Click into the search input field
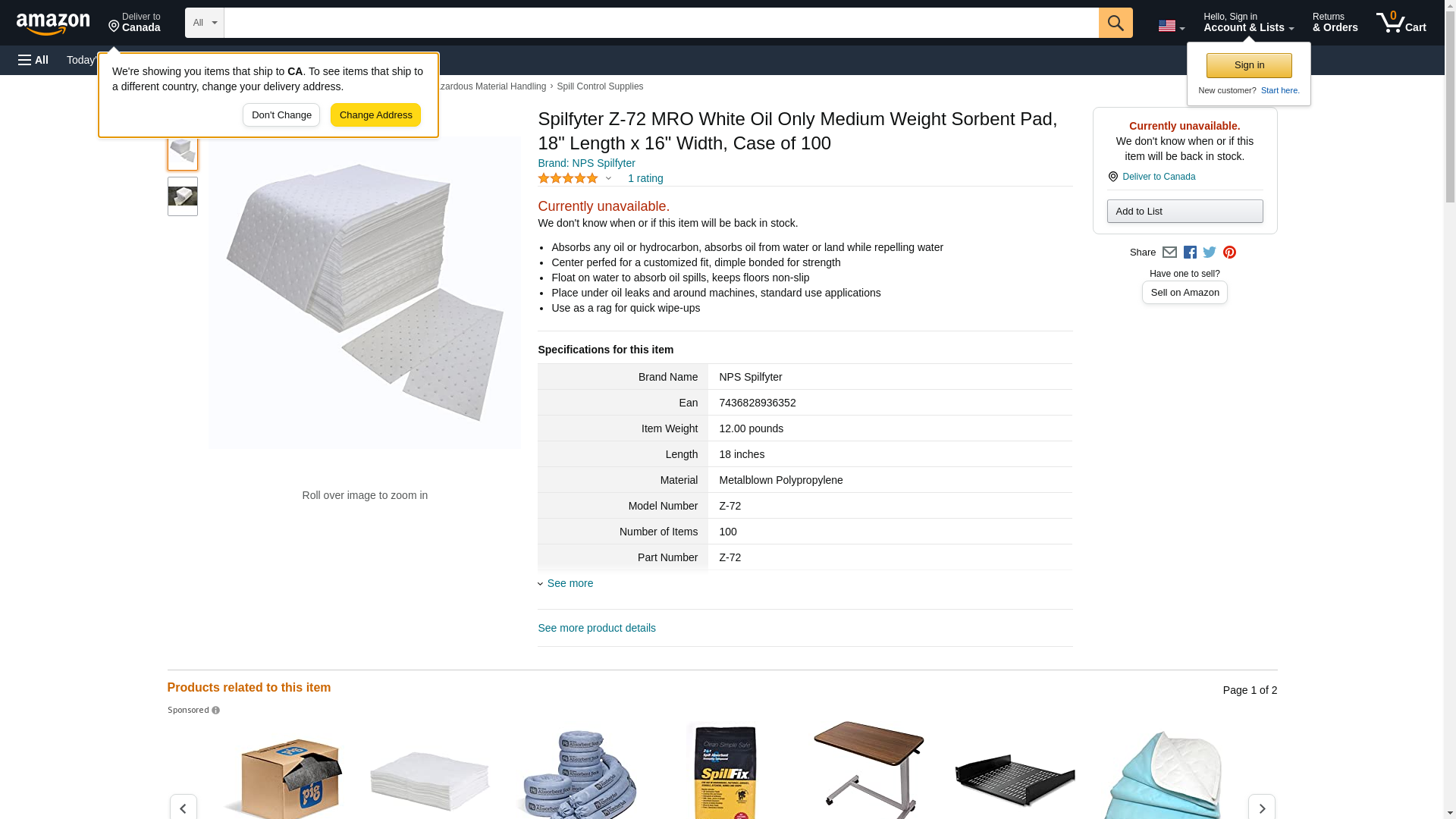This screenshot has height=819, width=1456. 661,23
